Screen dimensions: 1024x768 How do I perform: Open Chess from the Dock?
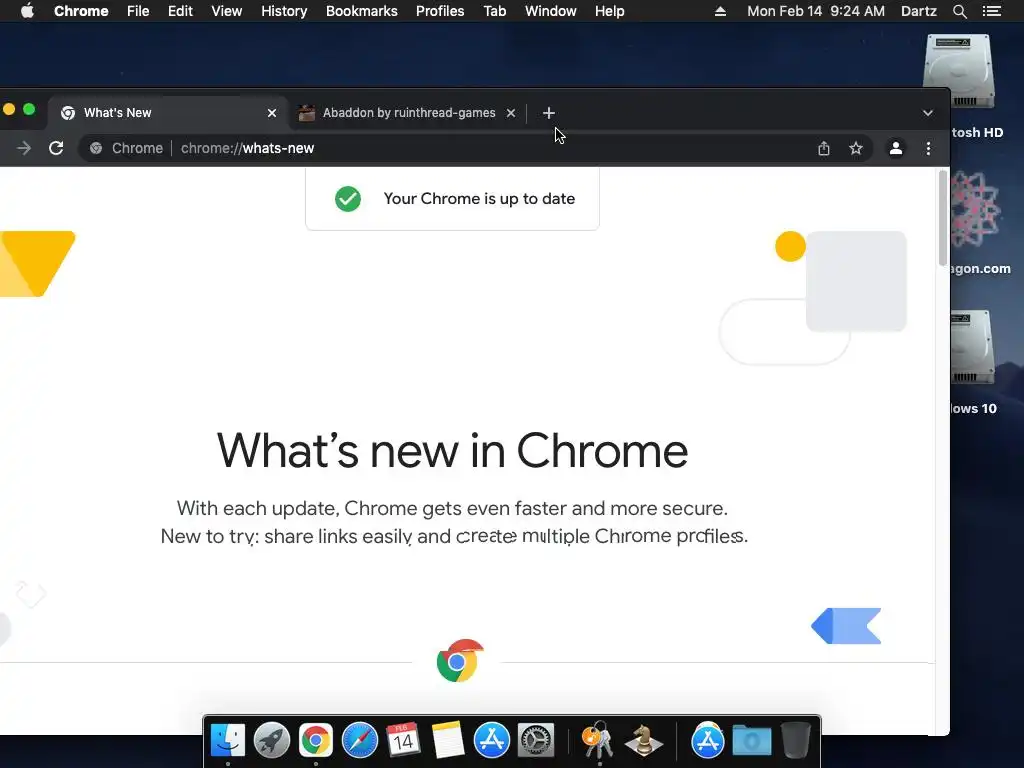(x=643, y=740)
